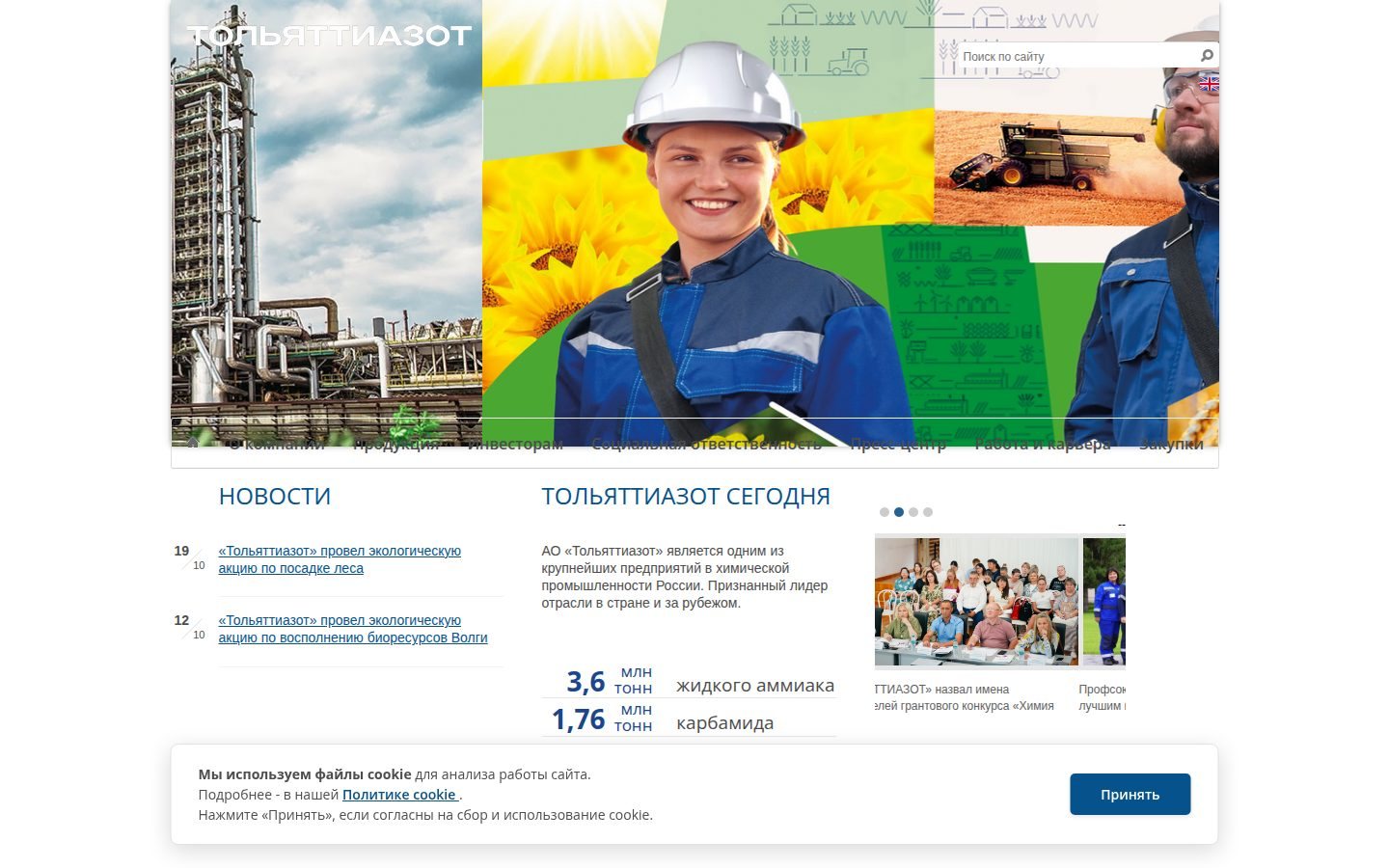Open news about посадке леса
Viewport: 1389px width, 868px height.
coord(340,559)
